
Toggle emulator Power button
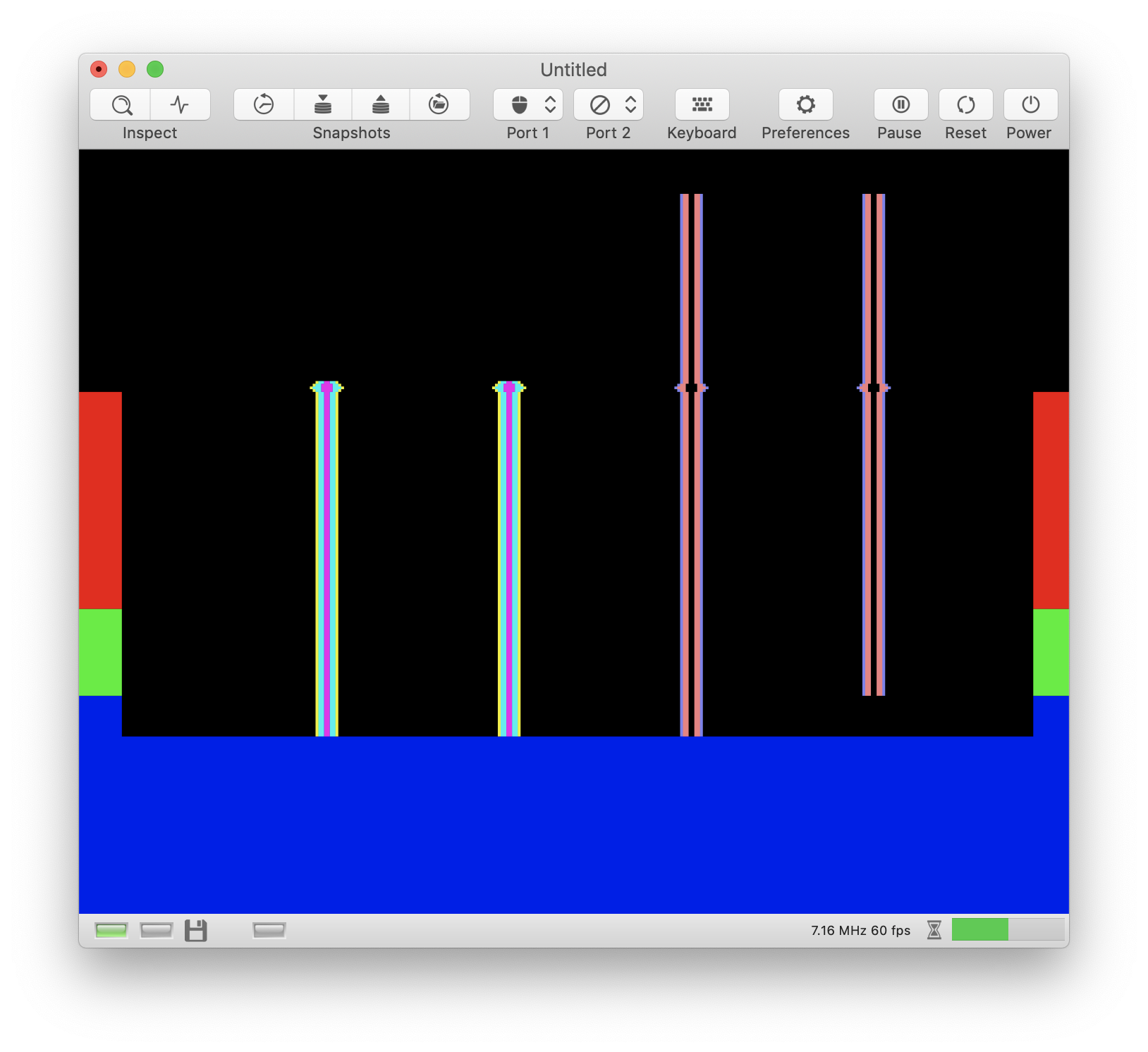pos(1031,105)
